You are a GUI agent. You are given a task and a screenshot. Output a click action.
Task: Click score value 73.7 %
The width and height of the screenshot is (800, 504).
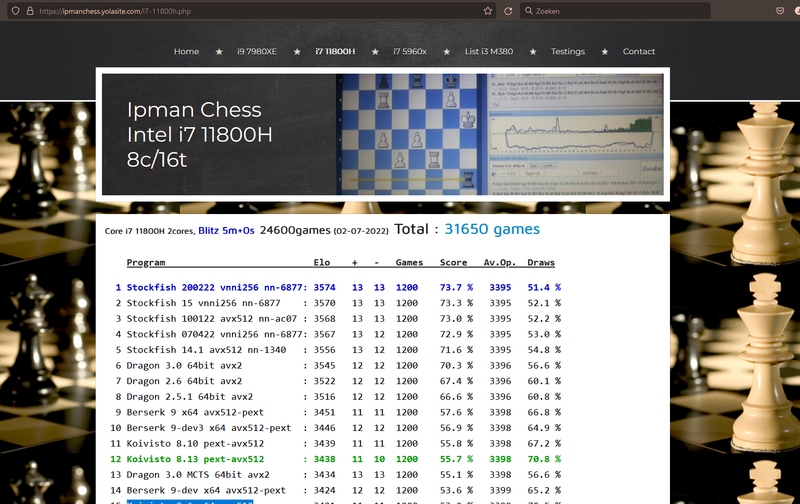click(456, 287)
